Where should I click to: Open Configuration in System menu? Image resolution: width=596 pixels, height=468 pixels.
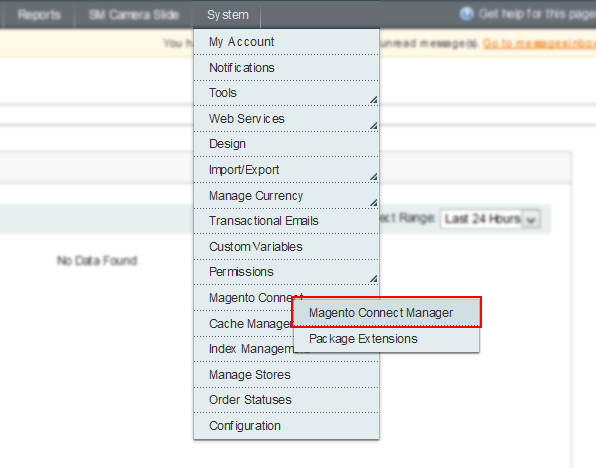point(286,426)
